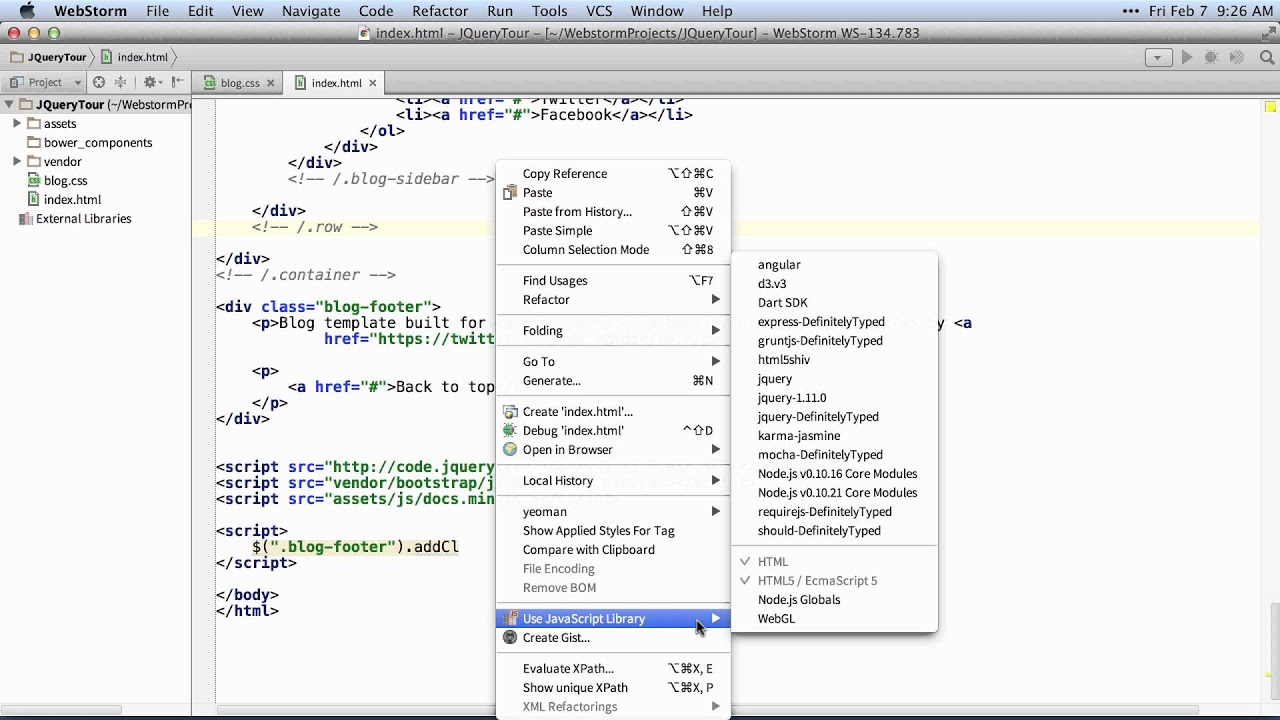Click the Create 'index.html' run config icon

click(x=510, y=411)
